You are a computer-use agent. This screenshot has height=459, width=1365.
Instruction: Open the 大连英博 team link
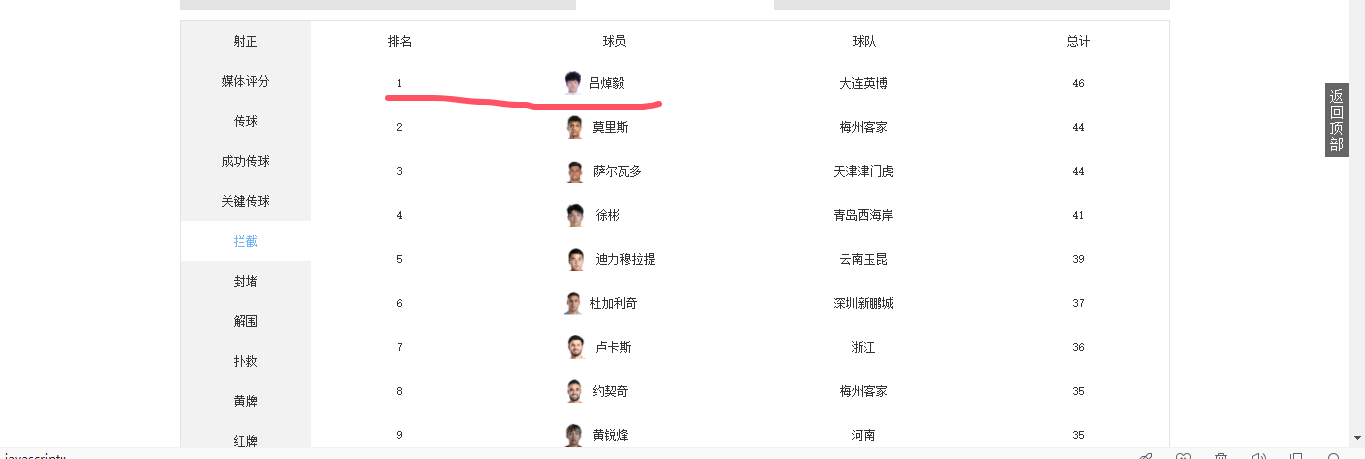tap(863, 83)
